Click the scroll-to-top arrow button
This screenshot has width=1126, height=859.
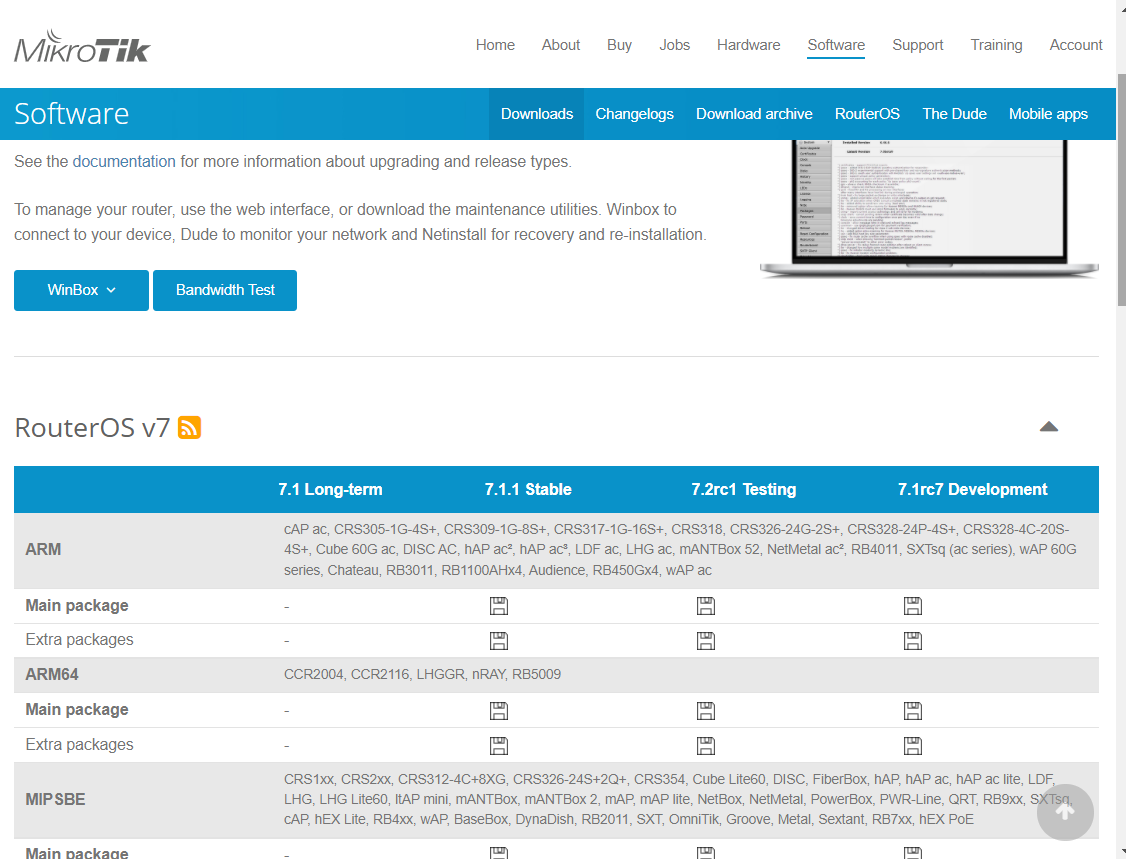pyautogui.click(x=1065, y=812)
